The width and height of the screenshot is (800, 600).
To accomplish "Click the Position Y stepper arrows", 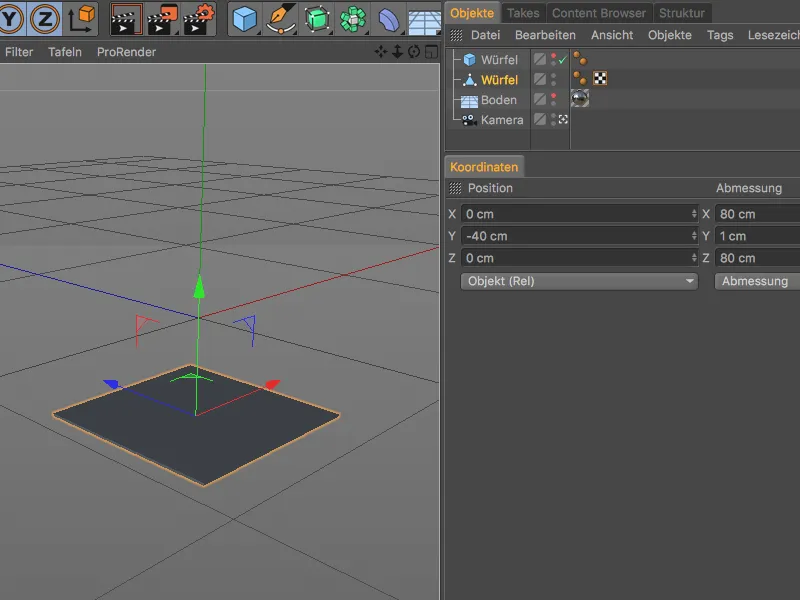I will click(x=694, y=236).
